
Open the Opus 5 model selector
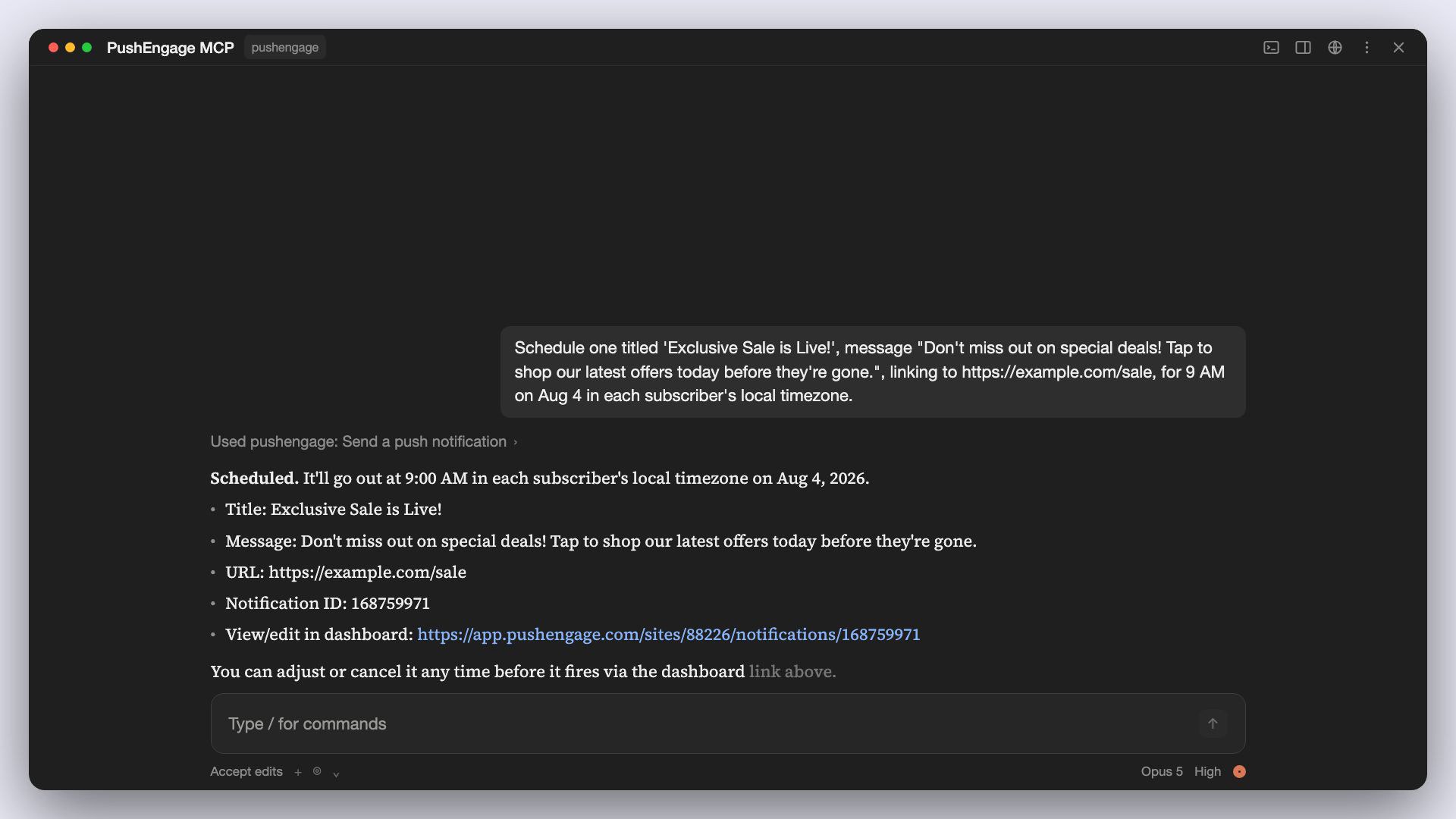[1162, 771]
